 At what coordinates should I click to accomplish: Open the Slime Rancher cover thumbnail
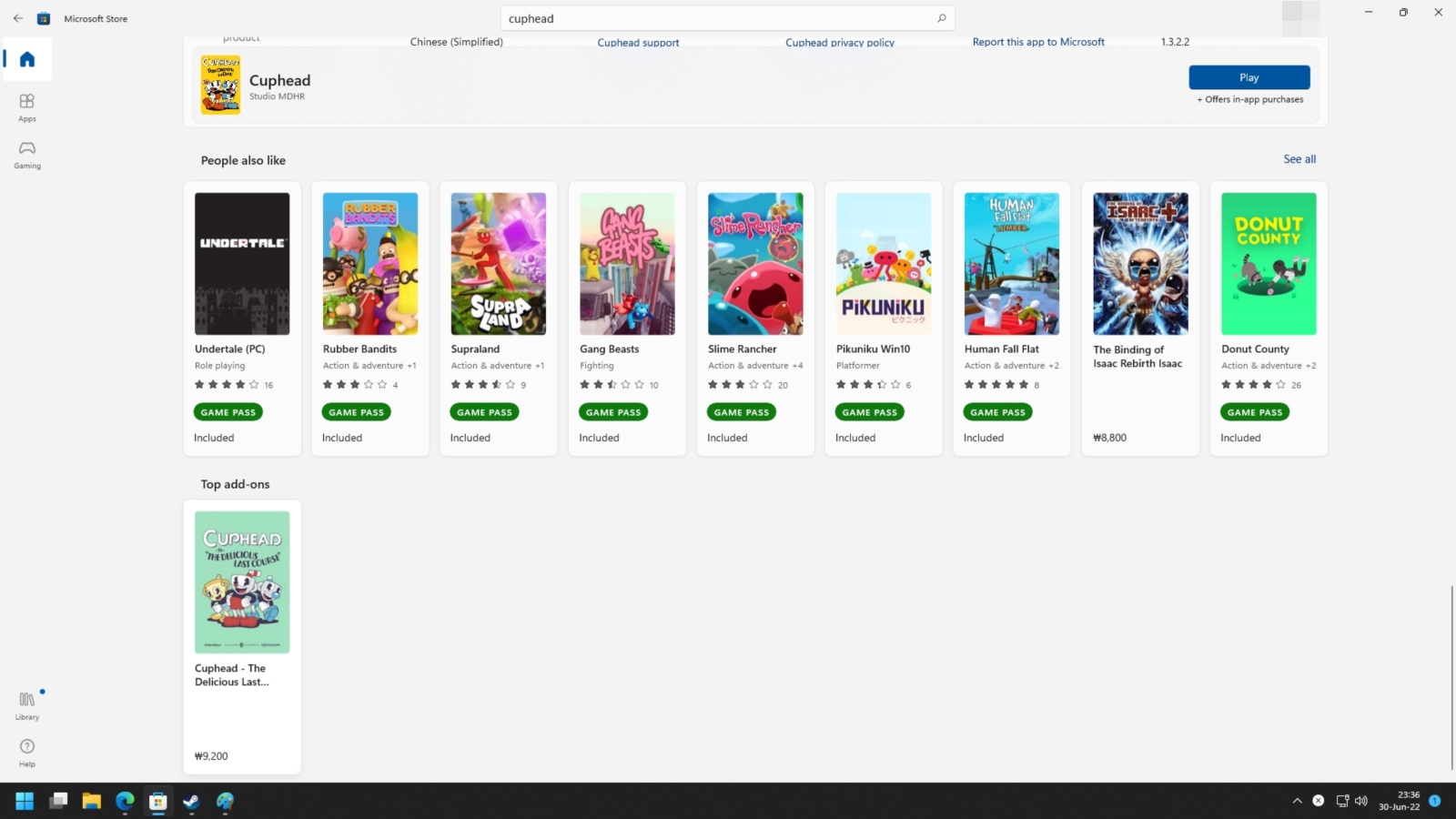tap(755, 264)
